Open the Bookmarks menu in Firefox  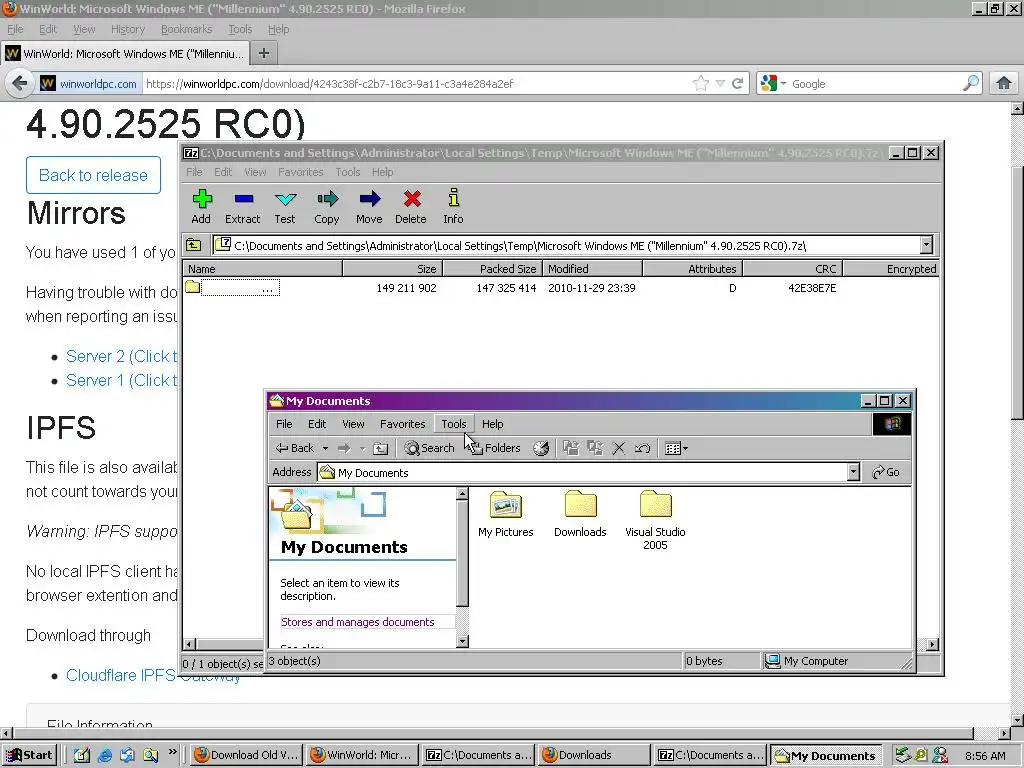tap(187, 29)
